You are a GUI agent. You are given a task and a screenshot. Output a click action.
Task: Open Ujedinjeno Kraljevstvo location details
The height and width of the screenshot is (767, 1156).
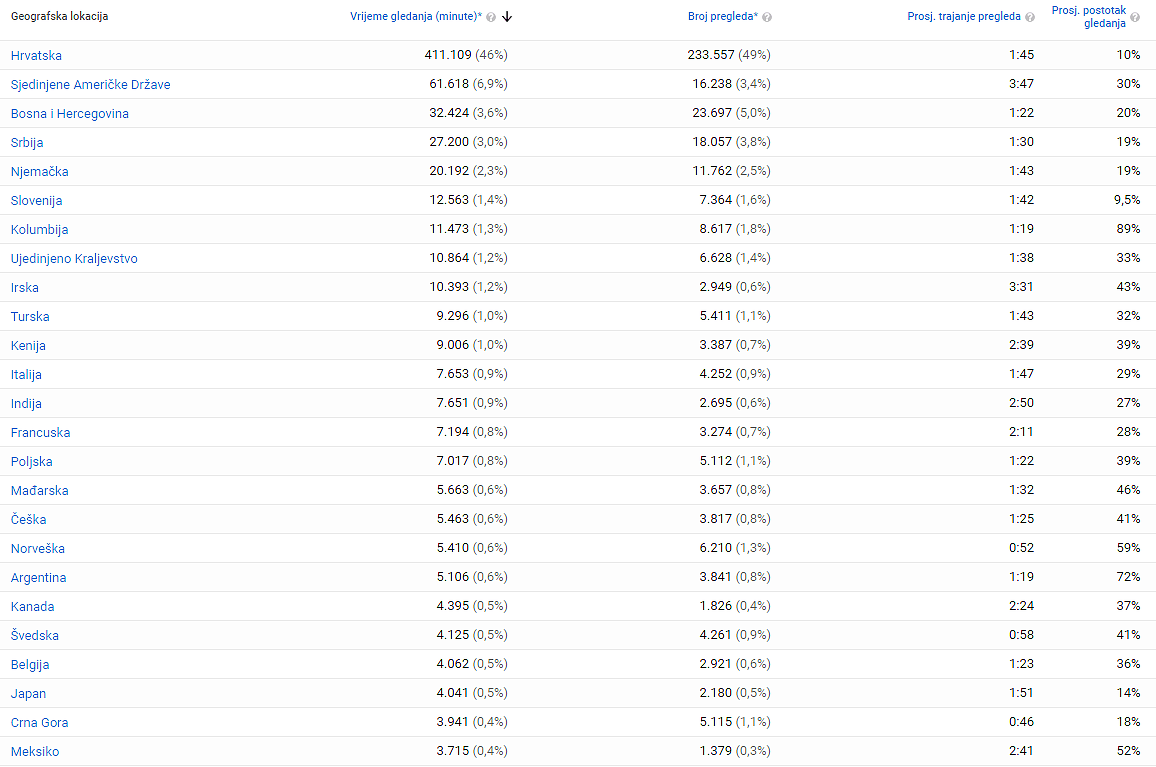click(74, 259)
